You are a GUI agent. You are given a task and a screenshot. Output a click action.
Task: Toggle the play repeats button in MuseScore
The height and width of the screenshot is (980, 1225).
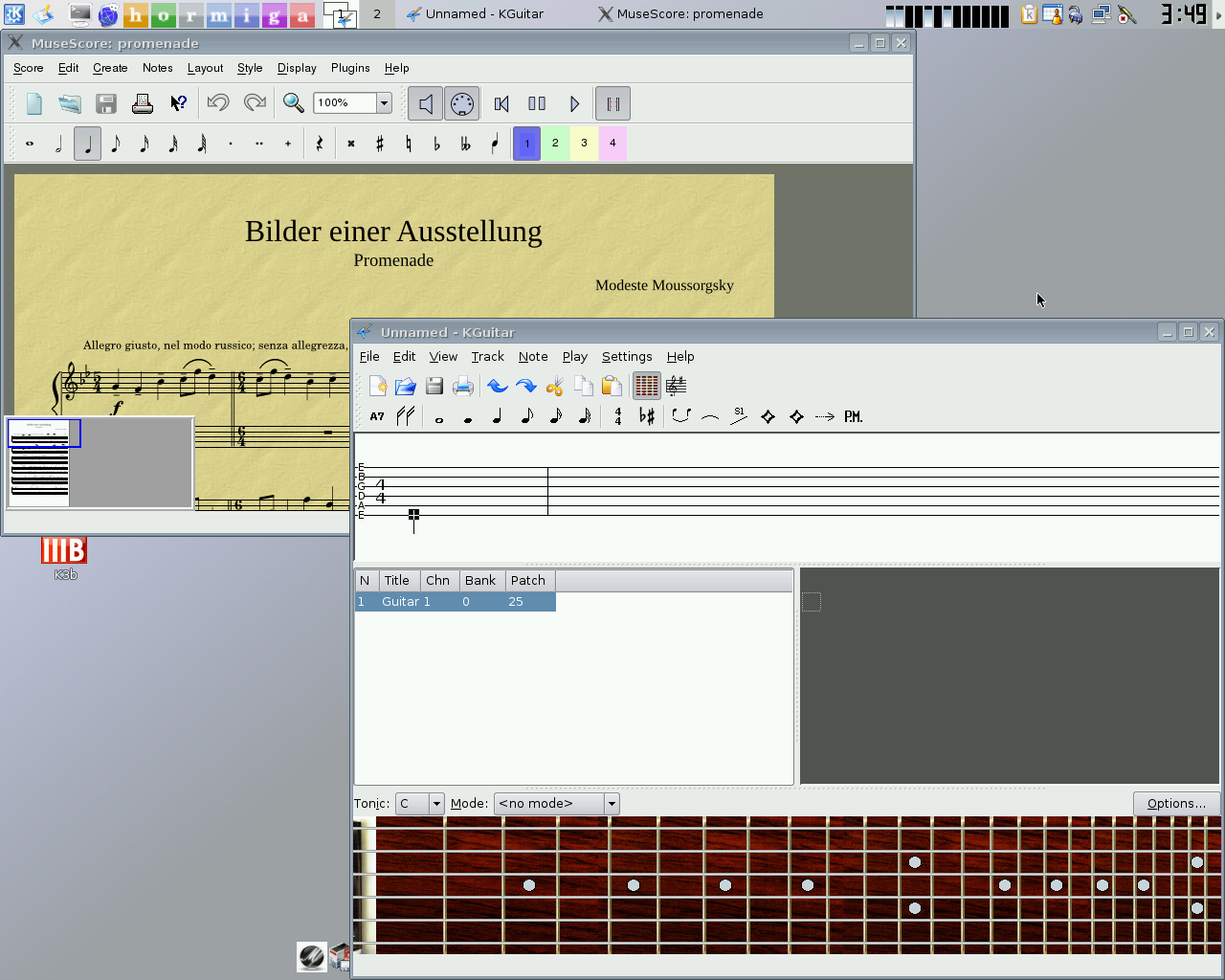click(613, 103)
